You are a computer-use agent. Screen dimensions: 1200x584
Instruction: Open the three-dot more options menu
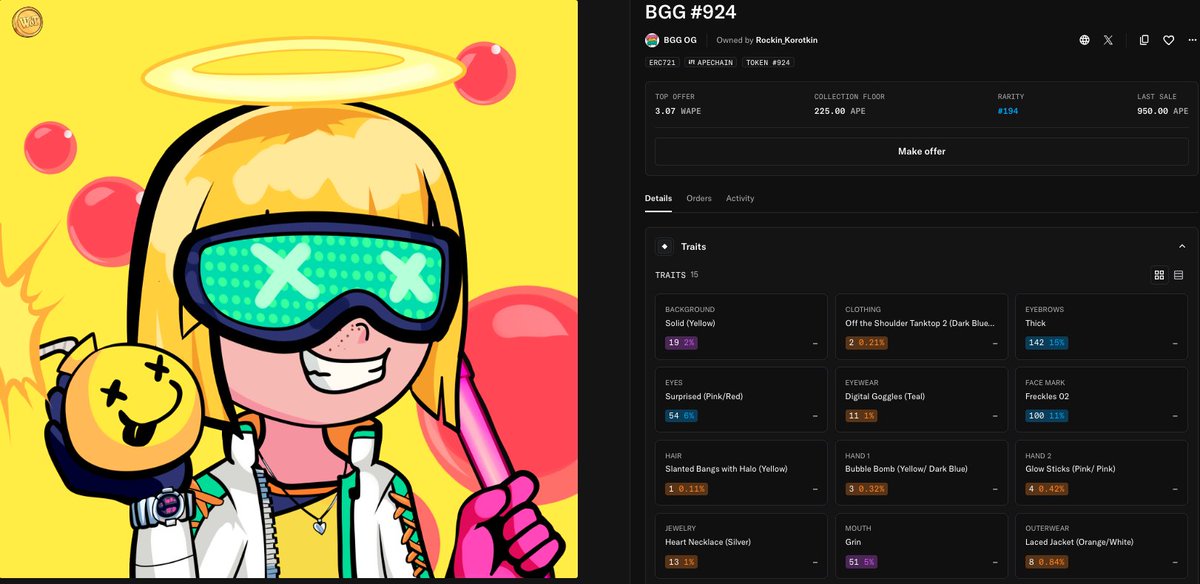click(1191, 40)
